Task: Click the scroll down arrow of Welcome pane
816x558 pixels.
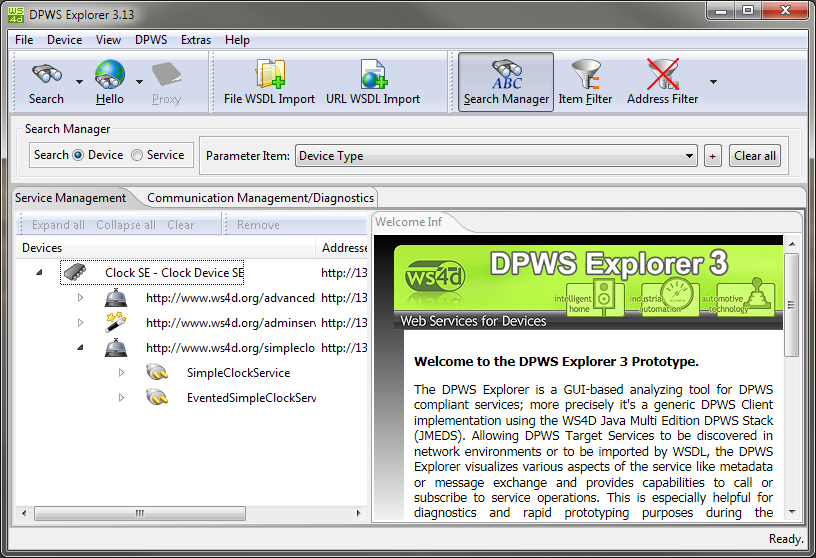Action: coord(792,512)
